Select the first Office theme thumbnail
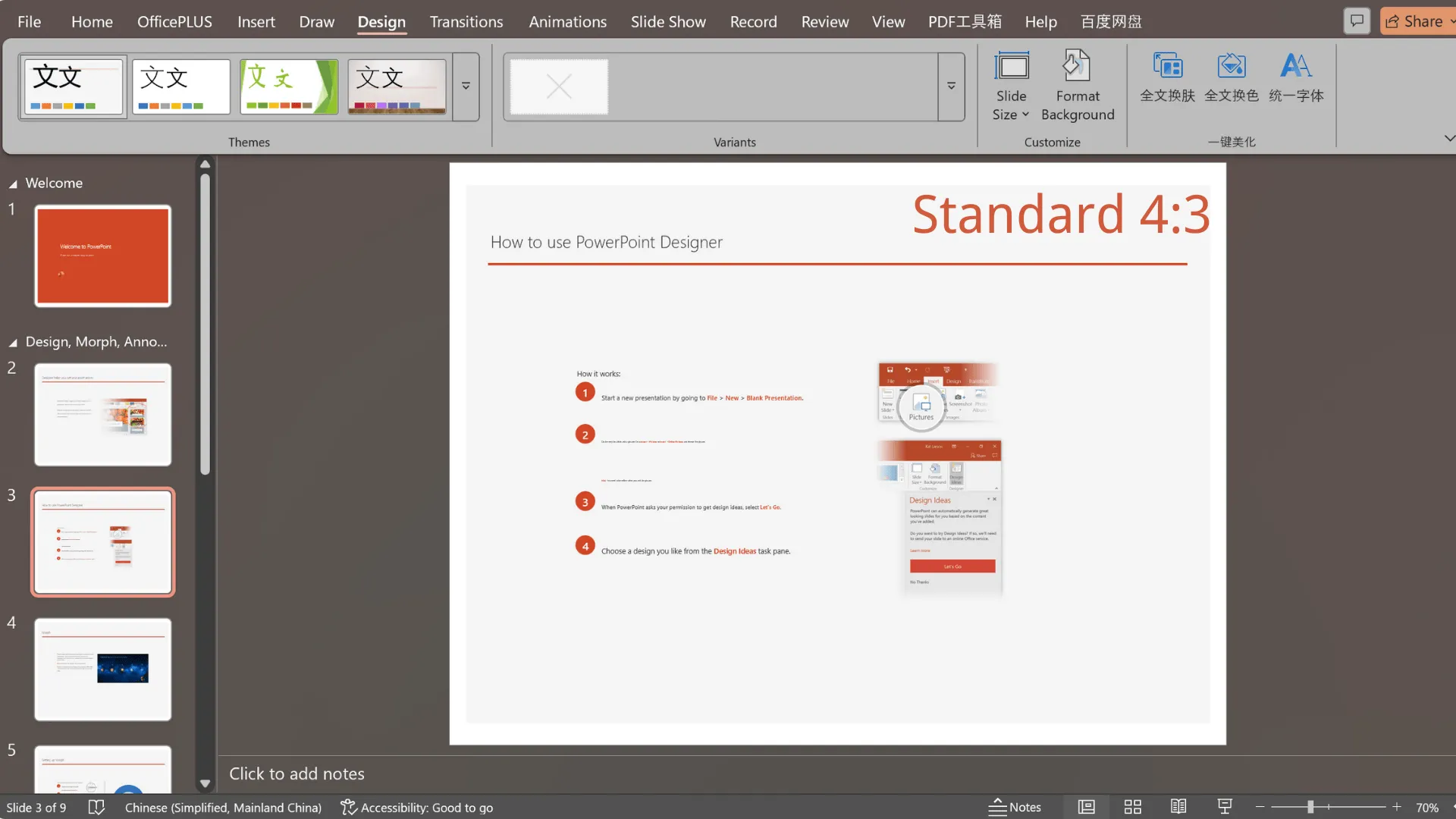 74,86
